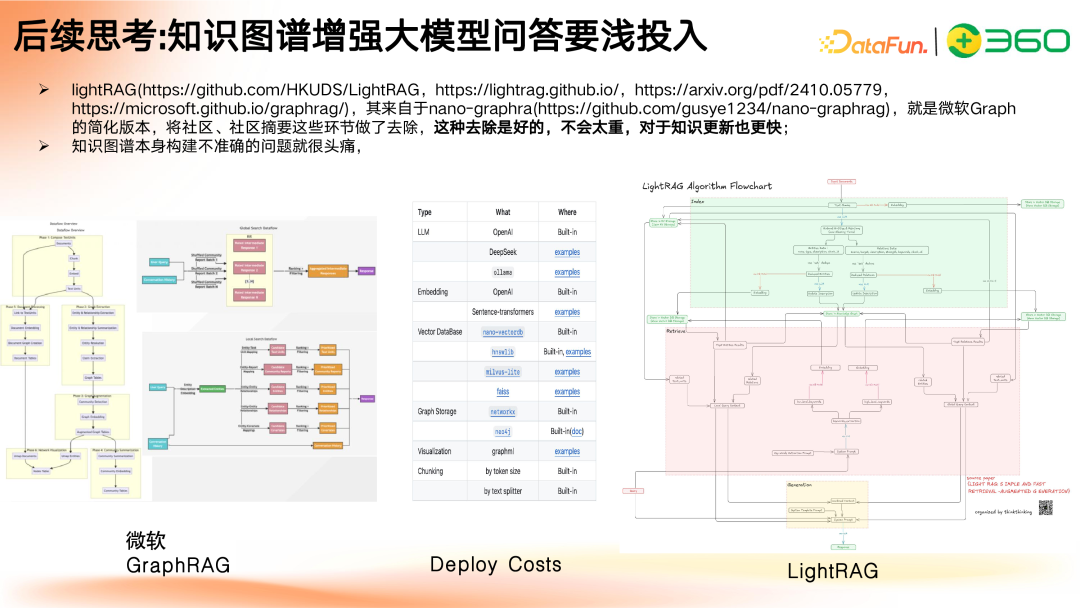Click the Graph Storage cell
1080x608 pixels.
click(437, 412)
